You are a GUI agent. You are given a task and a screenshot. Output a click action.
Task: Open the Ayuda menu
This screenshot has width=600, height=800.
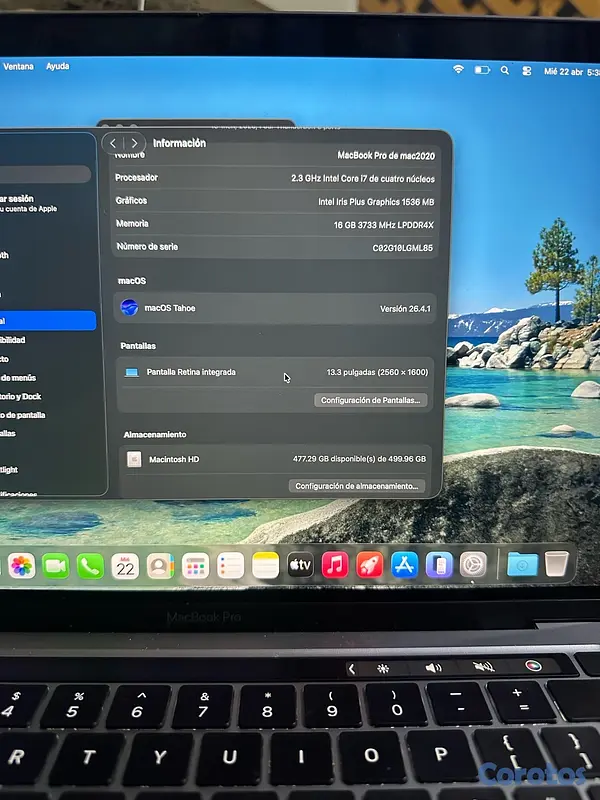[58, 66]
